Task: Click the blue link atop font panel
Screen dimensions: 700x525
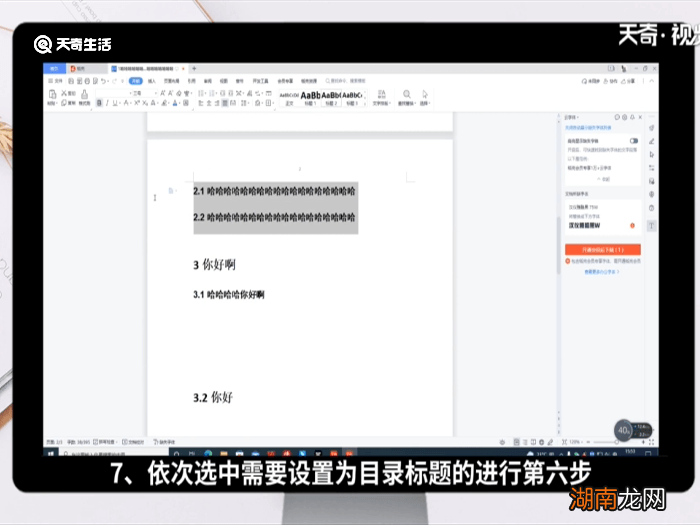Action: pos(588,128)
